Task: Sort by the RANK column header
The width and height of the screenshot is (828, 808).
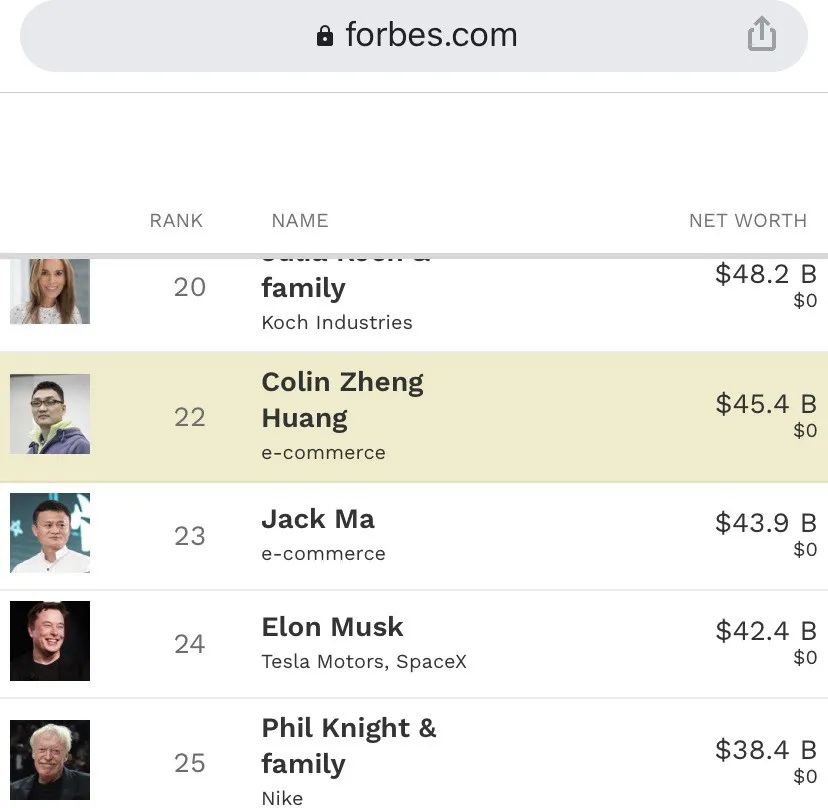Action: (x=176, y=221)
